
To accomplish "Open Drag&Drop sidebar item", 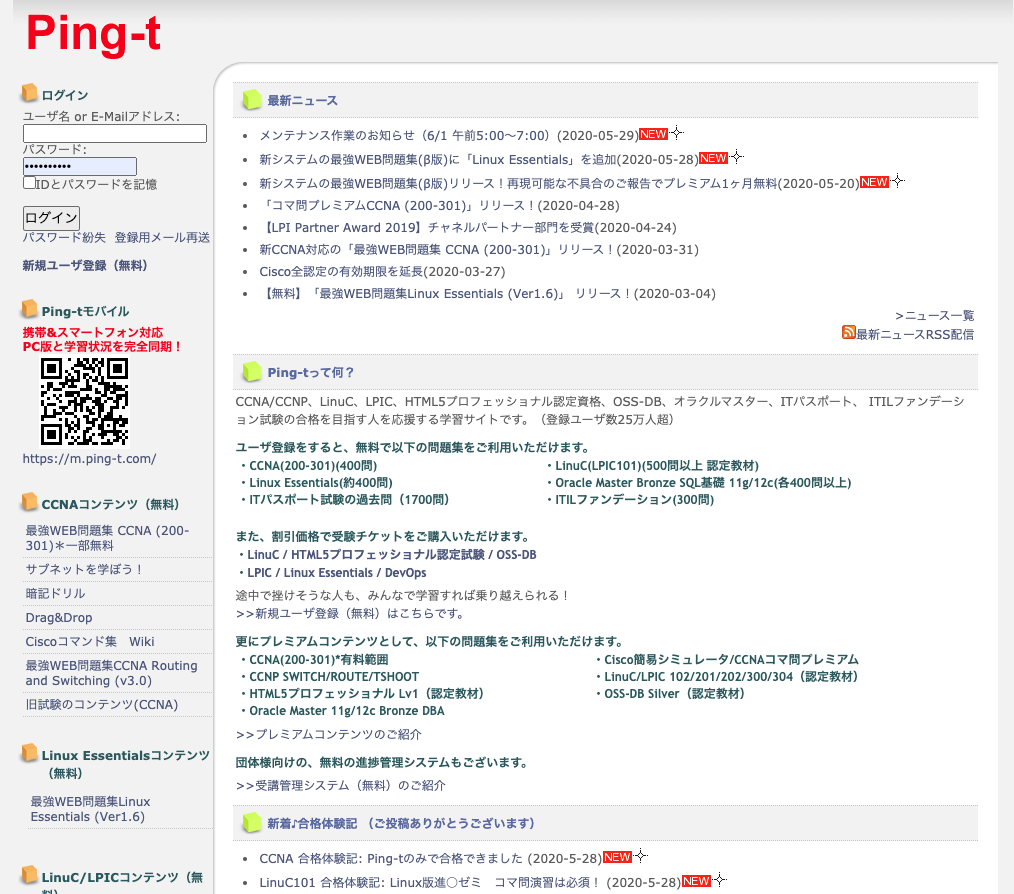I will pyautogui.click(x=59, y=618).
